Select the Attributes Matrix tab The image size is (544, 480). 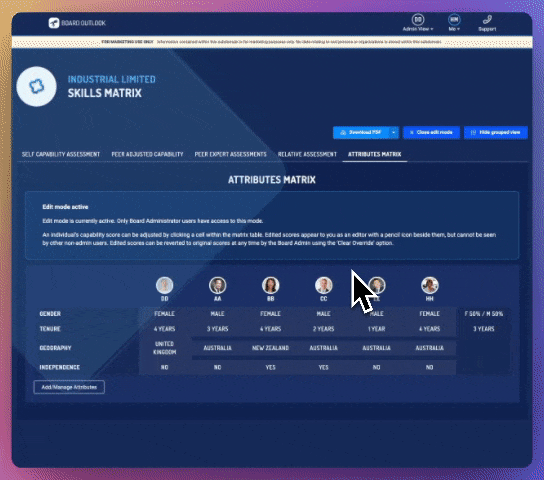(374, 154)
